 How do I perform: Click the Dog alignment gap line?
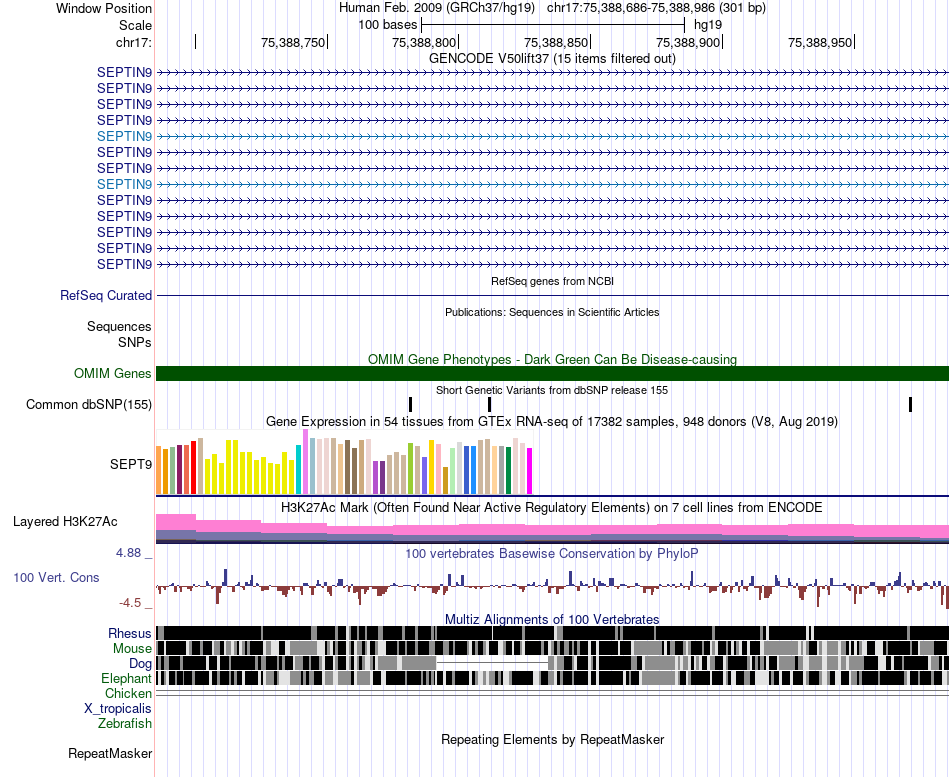[492, 663]
